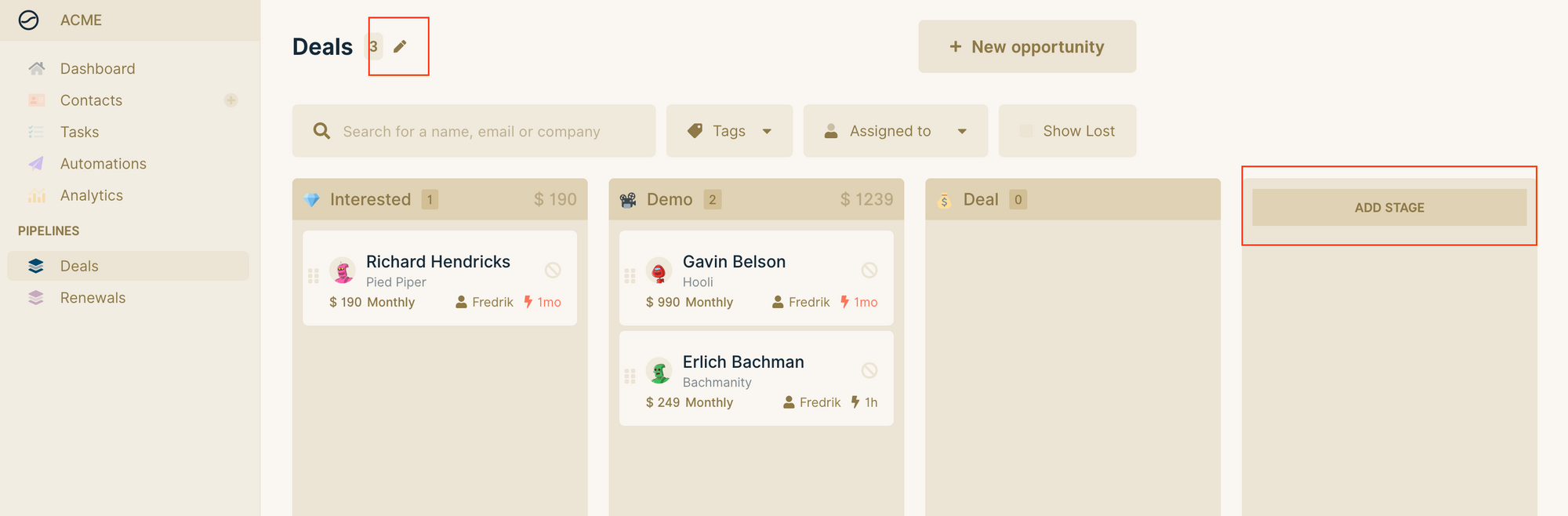The width and height of the screenshot is (1568, 516).
Task: Open the Erlich Bachman deal card
Action: (x=757, y=379)
